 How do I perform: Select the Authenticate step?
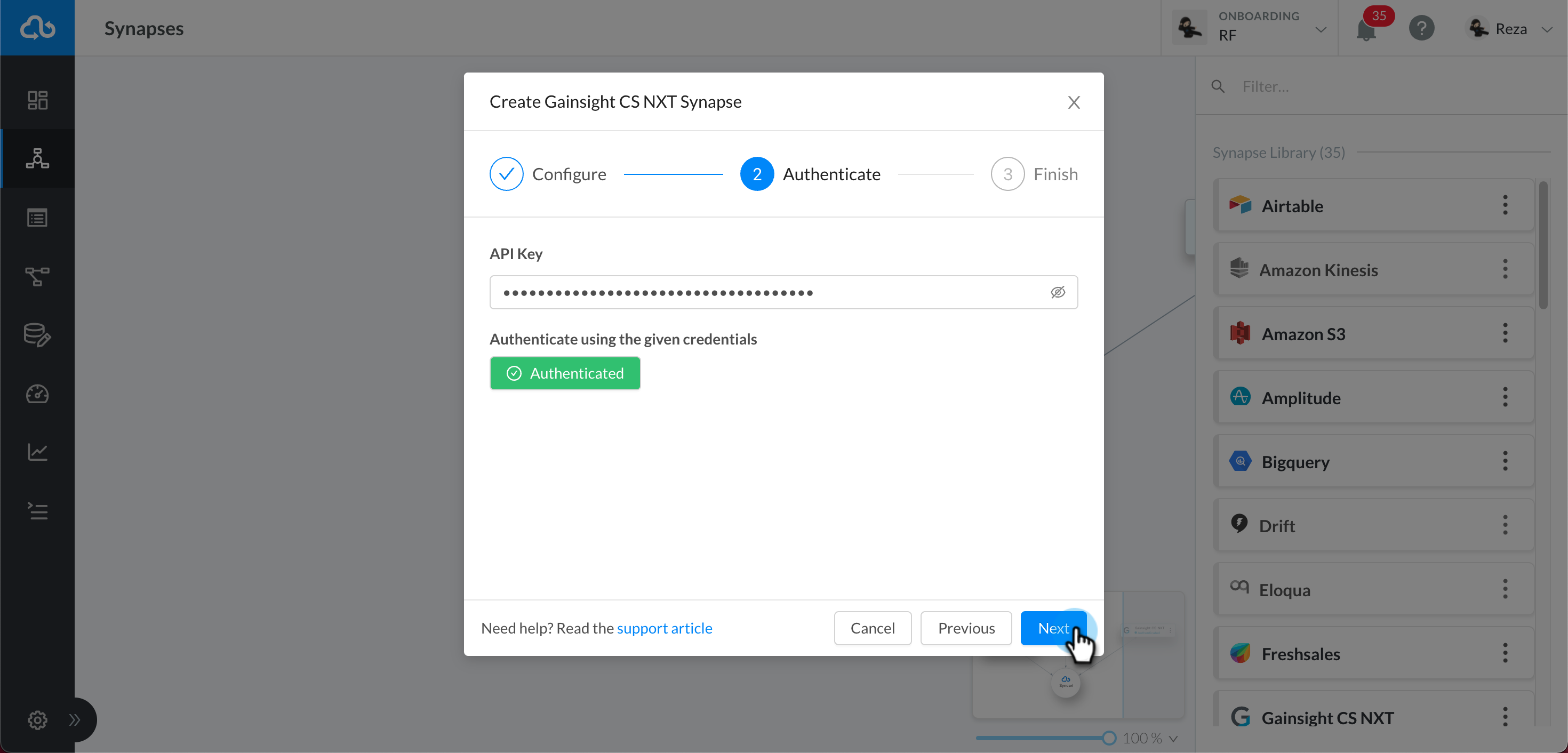click(810, 174)
